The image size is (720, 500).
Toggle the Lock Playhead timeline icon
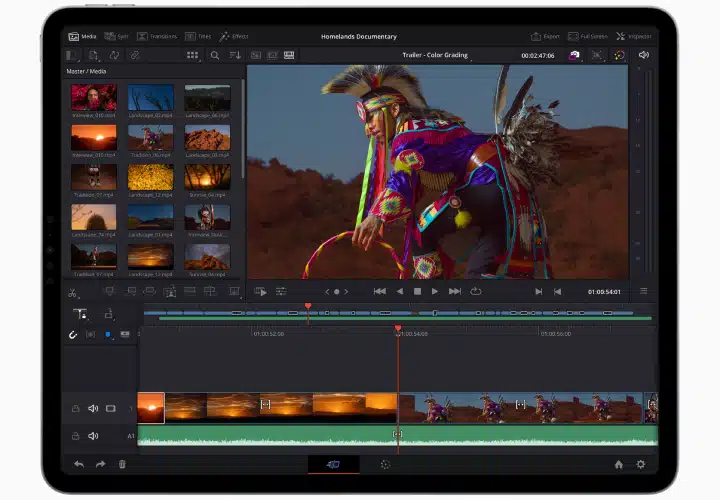pyautogui.click(x=80, y=314)
